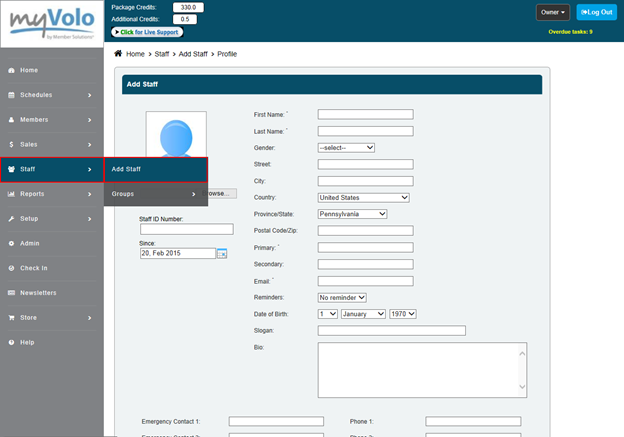The height and width of the screenshot is (437, 624).
Task: Open the Owner account dropdown
Action: 553,12
